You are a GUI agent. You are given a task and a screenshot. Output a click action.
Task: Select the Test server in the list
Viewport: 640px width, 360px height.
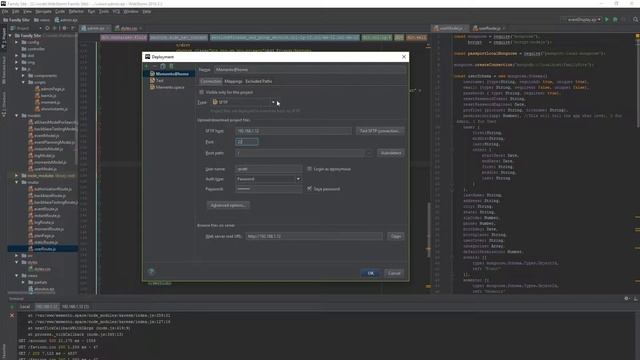(x=160, y=80)
